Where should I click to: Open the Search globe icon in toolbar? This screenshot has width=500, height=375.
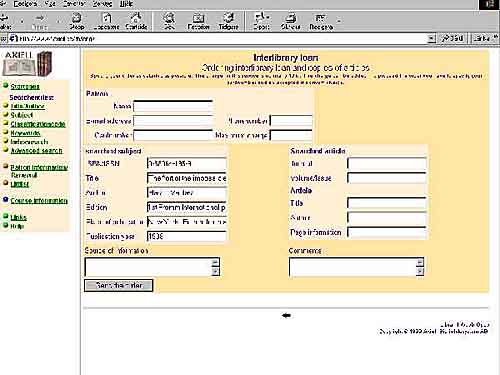(x=169, y=18)
